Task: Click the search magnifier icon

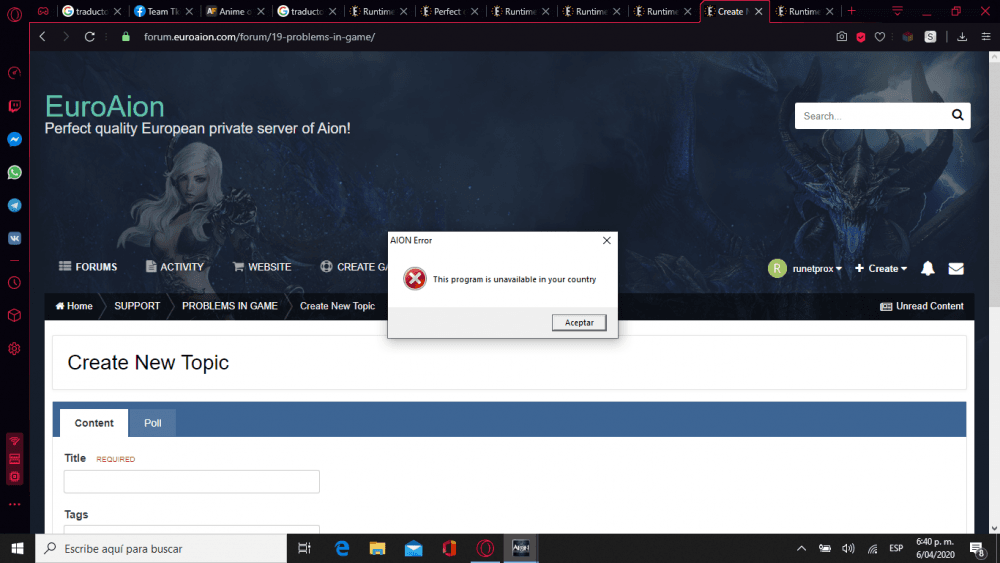Action: pos(957,116)
